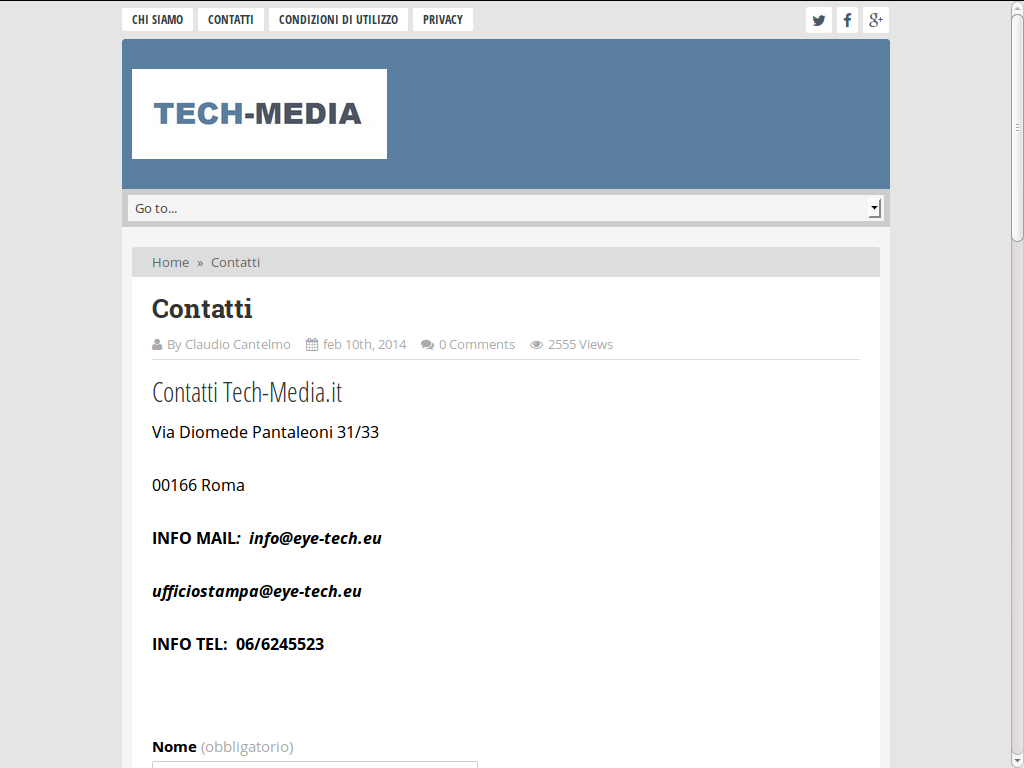Click the dropdown arrow of Go to select

[x=874, y=208]
